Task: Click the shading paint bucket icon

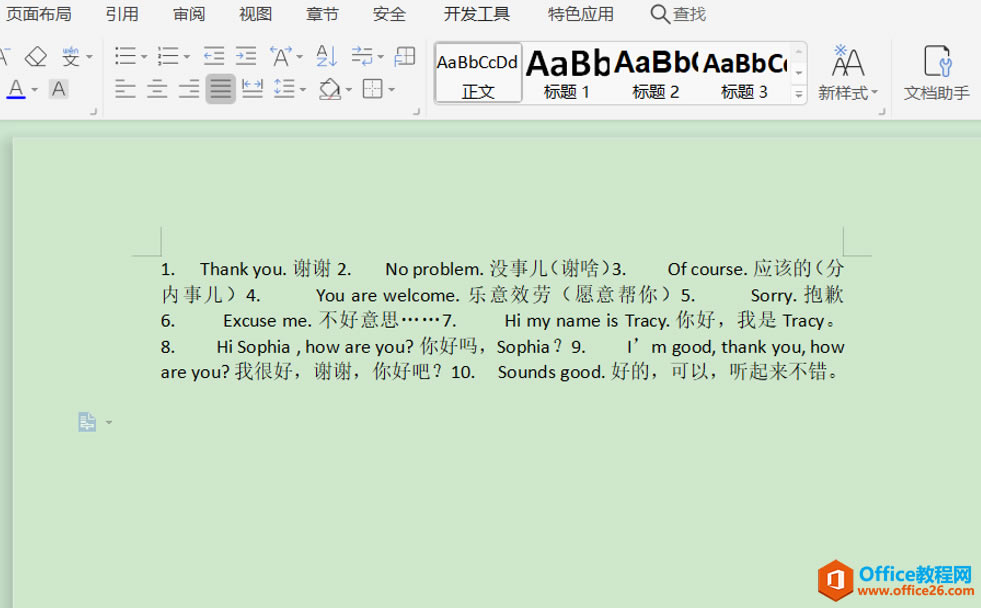Action: pos(330,89)
